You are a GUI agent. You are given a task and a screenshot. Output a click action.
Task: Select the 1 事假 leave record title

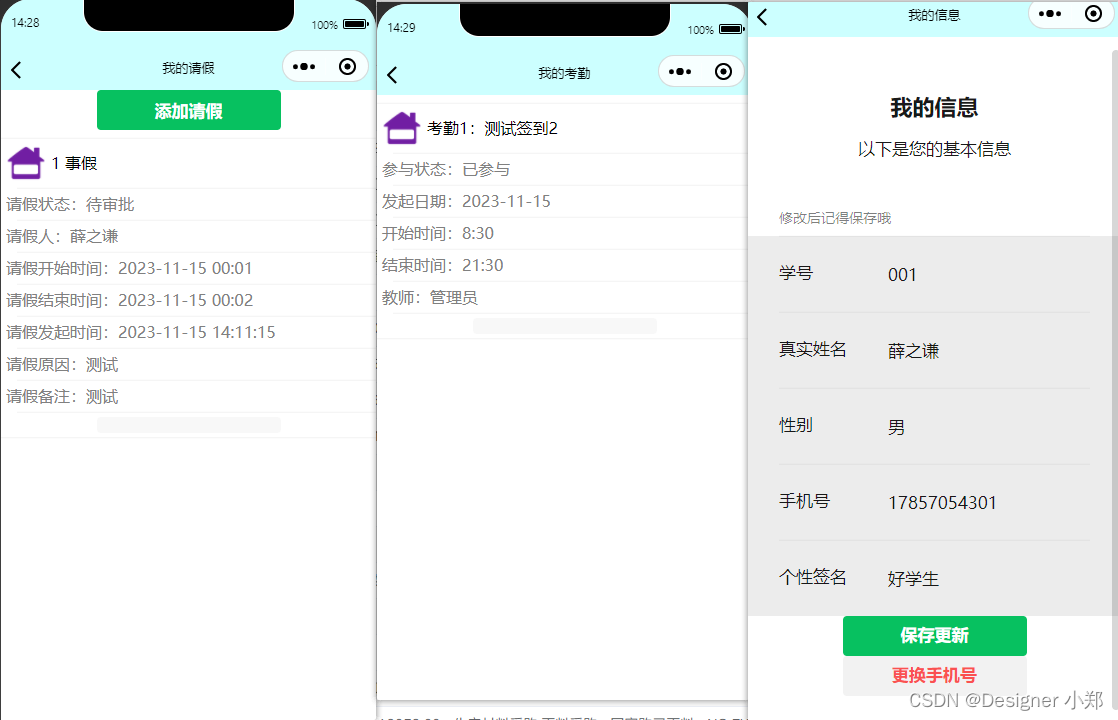click(74, 163)
